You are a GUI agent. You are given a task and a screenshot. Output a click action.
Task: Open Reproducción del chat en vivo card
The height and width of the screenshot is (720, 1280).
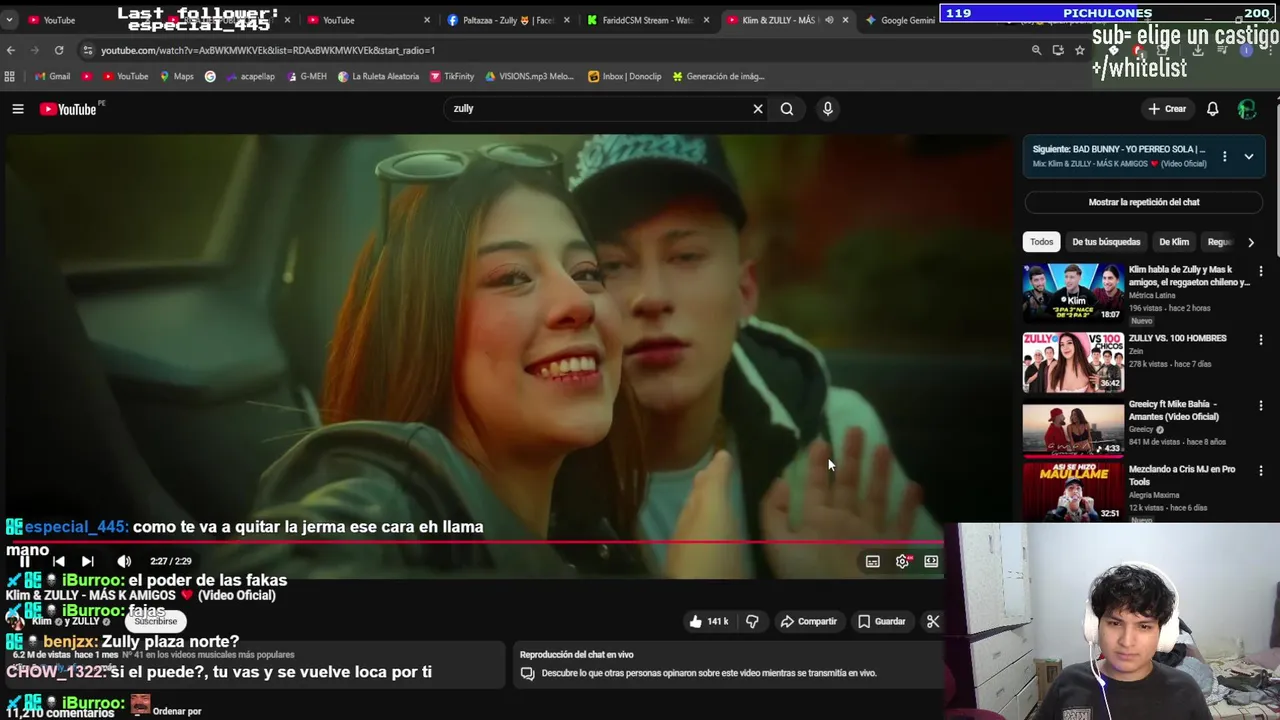[730, 664]
